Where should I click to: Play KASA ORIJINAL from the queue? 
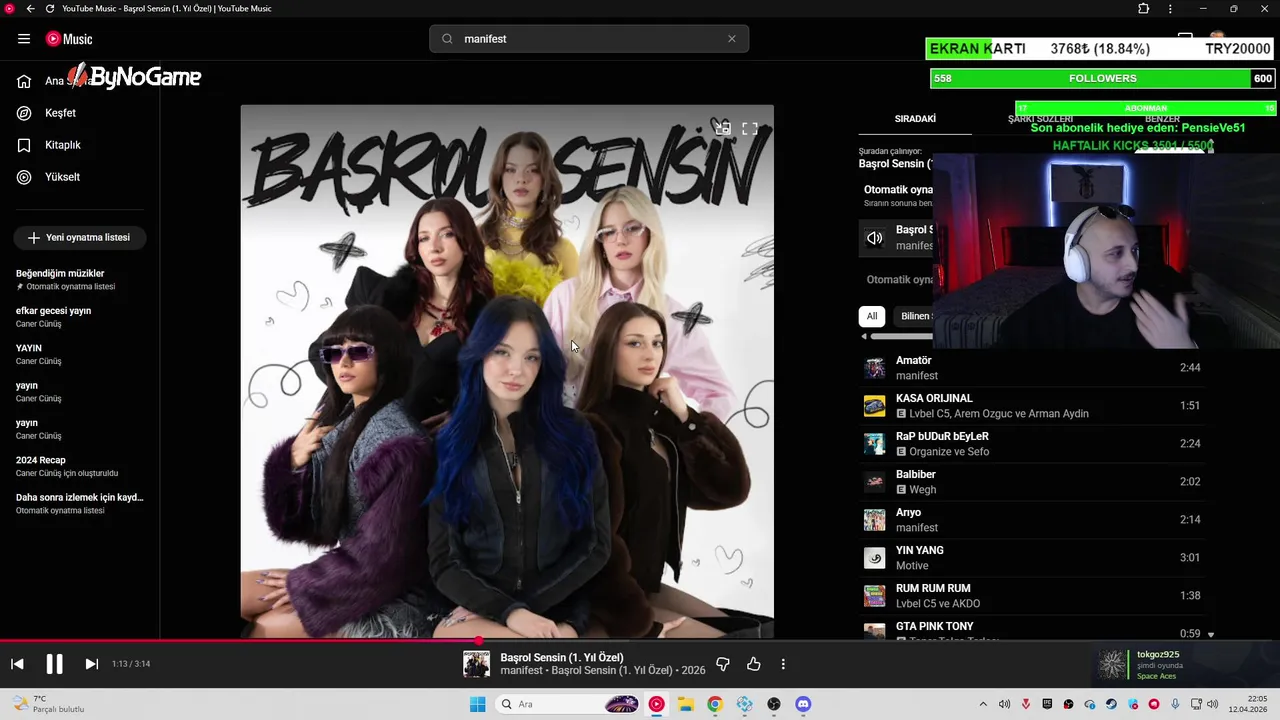point(1033,406)
